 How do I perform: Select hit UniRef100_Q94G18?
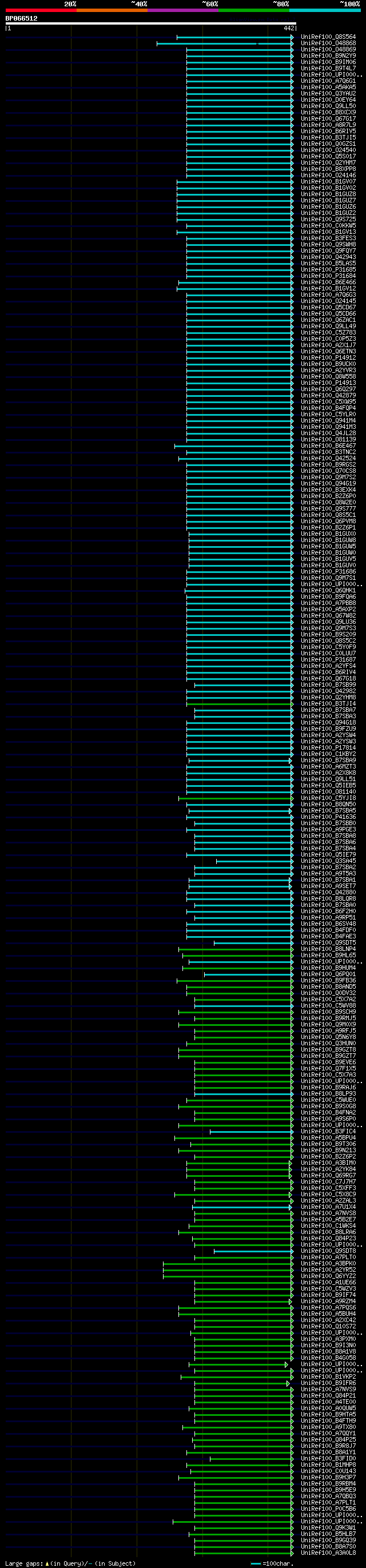328,723
